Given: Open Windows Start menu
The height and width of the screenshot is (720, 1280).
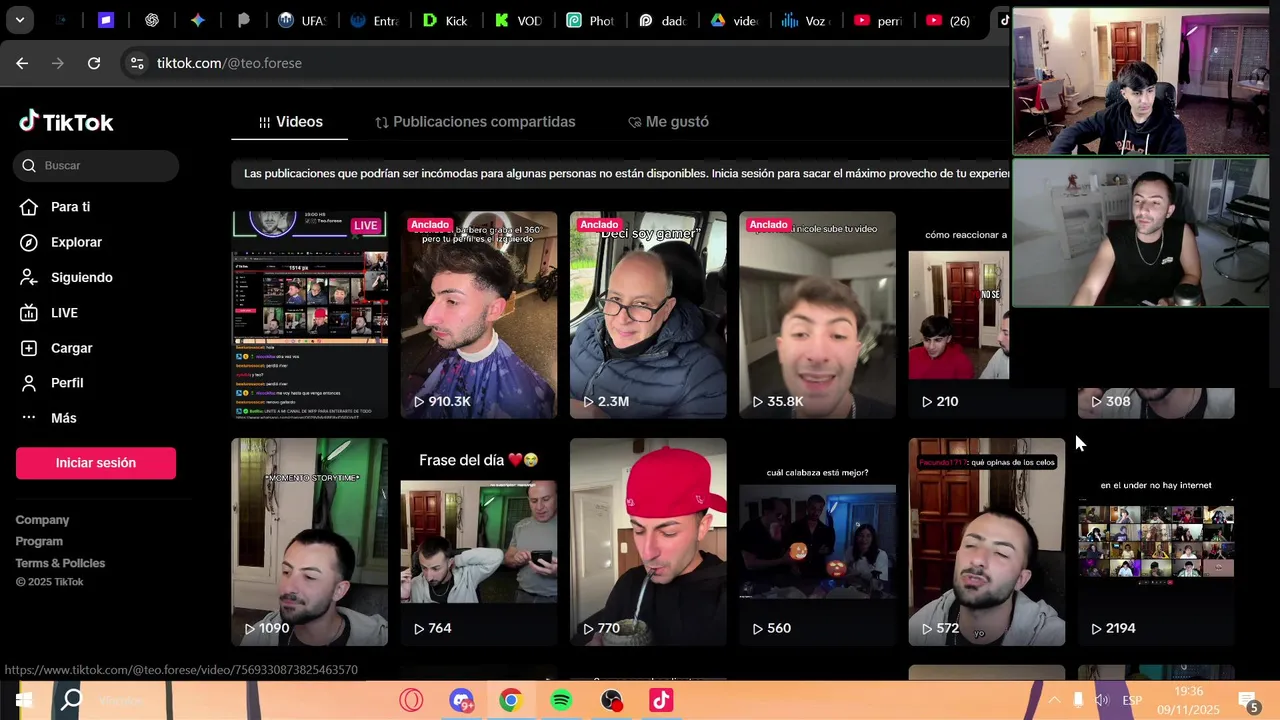Looking at the screenshot, I should tap(24, 700).
